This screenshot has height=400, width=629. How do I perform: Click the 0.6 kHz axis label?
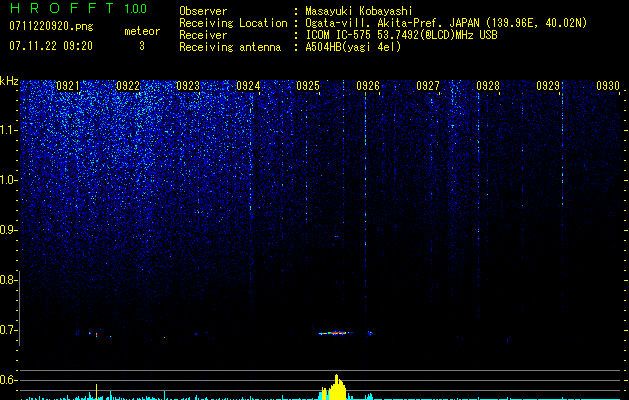click(8, 380)
